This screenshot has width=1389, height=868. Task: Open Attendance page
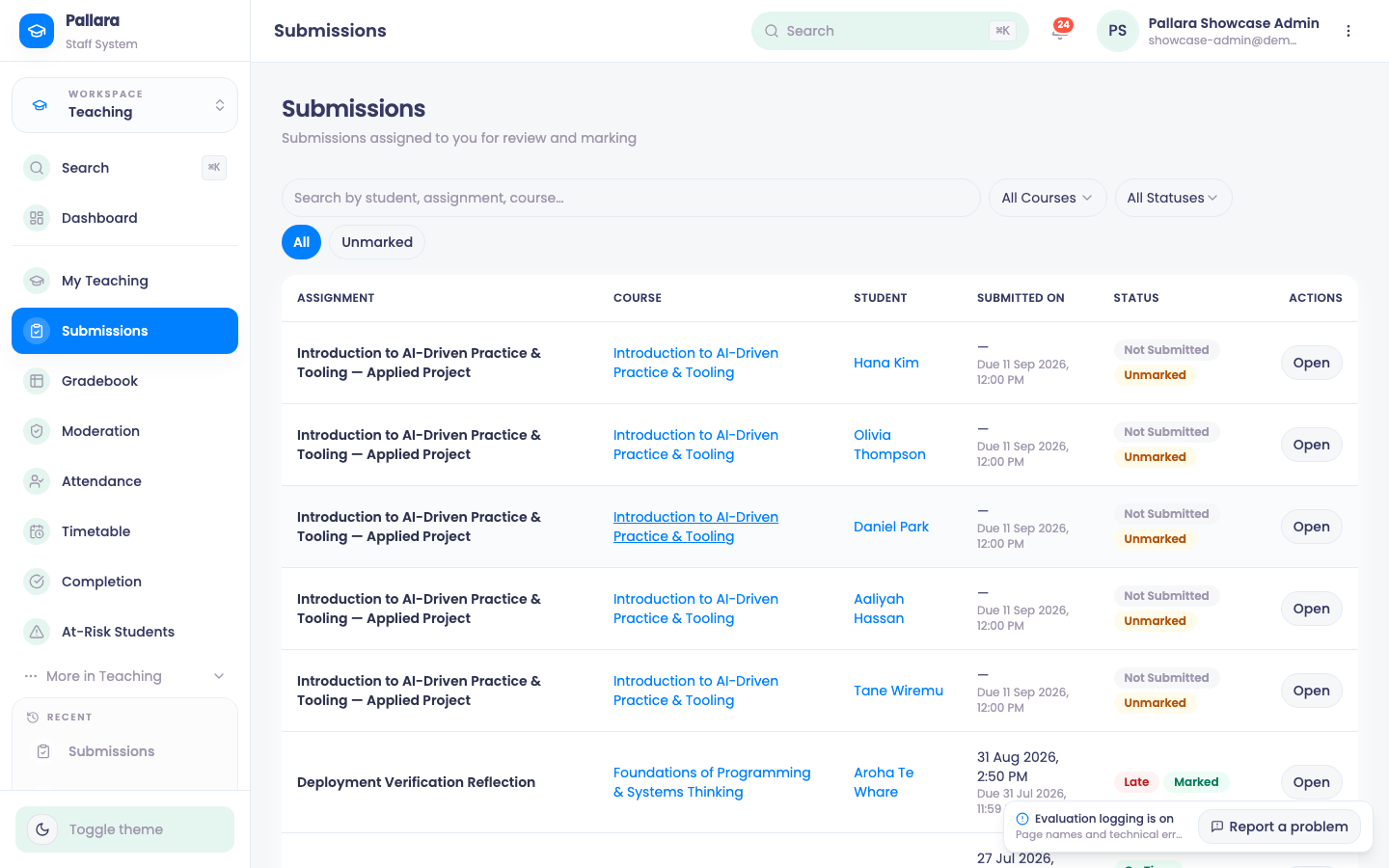coord(124,481)
